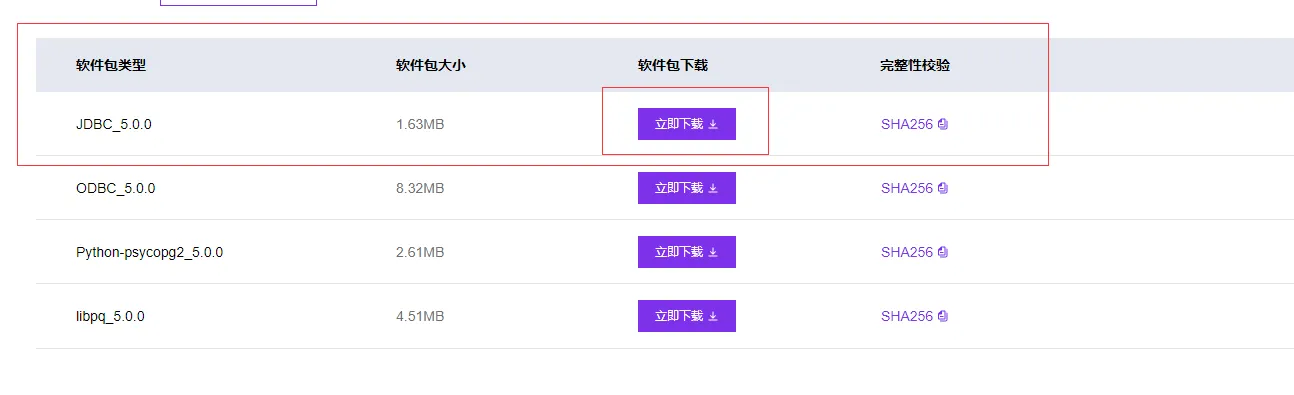Download the Python-psycopg2_5.0.0 package

click(687, 252)
